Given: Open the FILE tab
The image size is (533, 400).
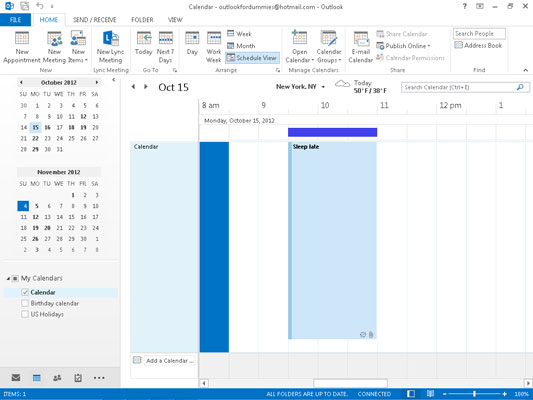Looking at the screenshot, I should 15,20.
